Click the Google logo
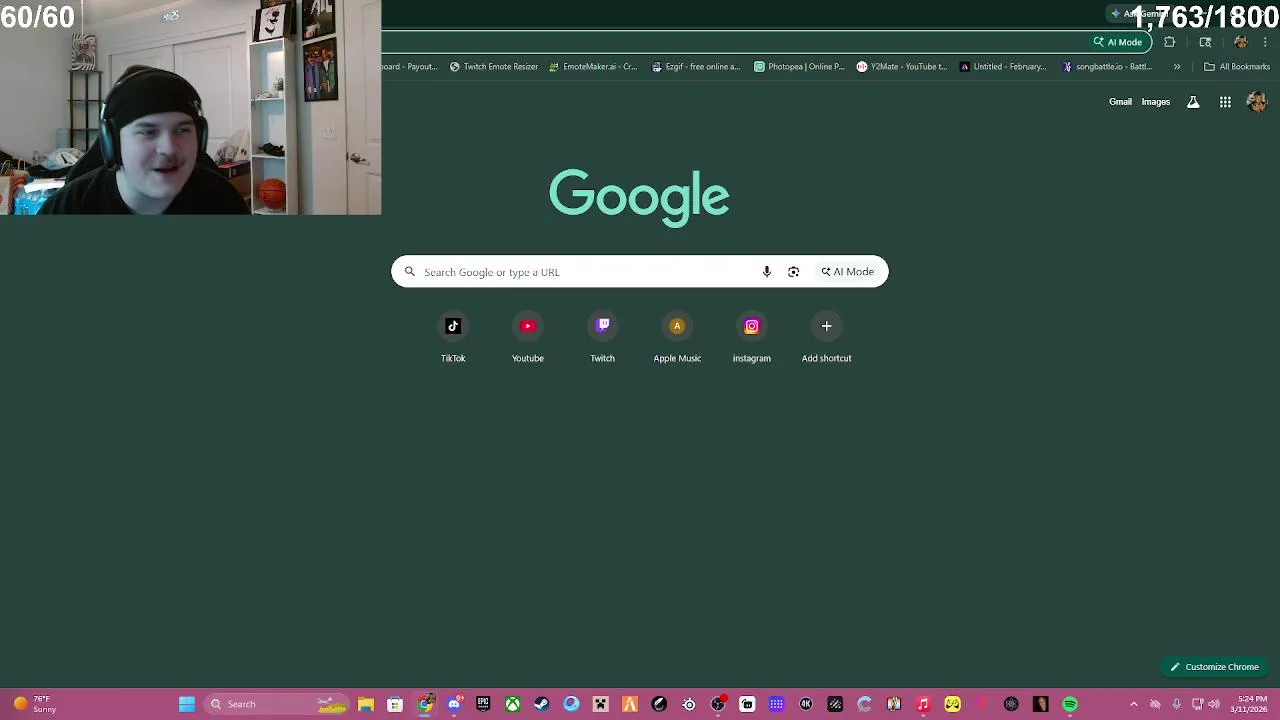Viewport: 1280px width, 720px height. (639, 197)
